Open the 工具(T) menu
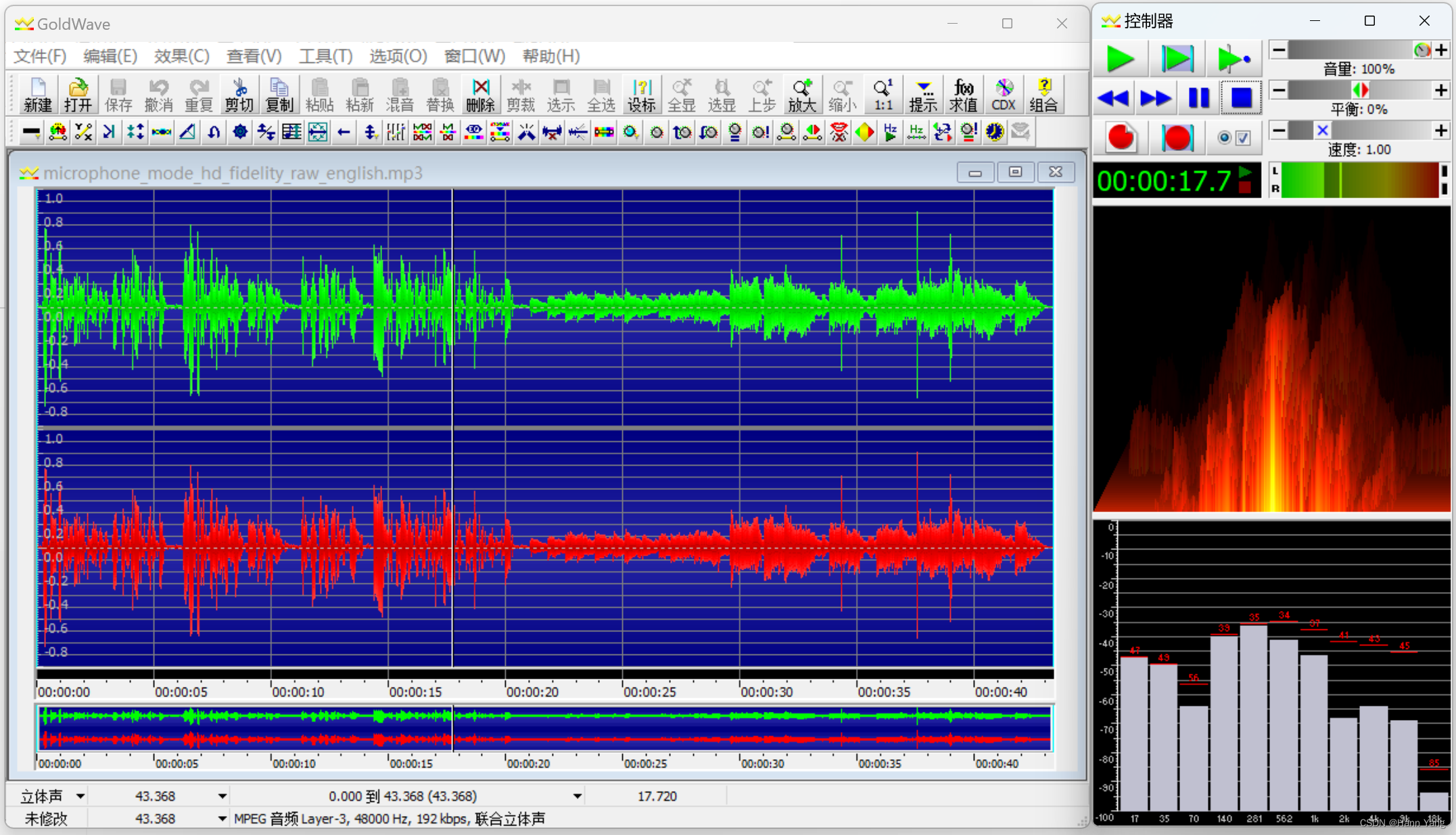This screenshot has height=835, width=1456. point(326,56)
